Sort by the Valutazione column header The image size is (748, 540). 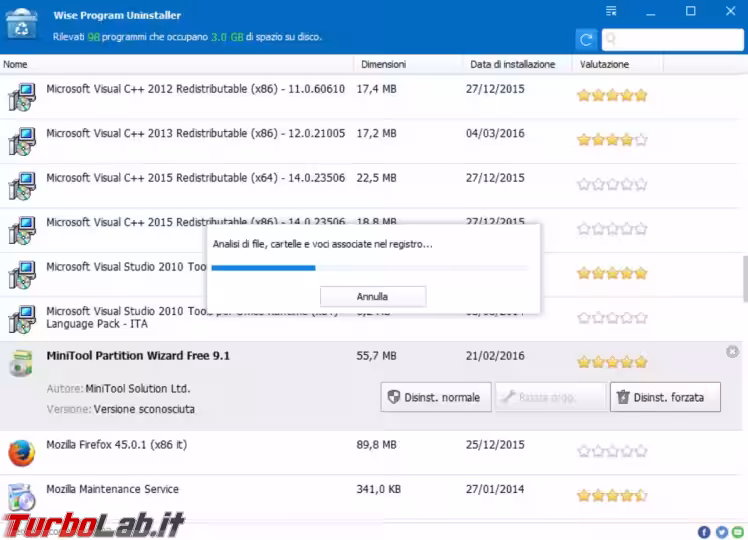[x=604, y=64]
